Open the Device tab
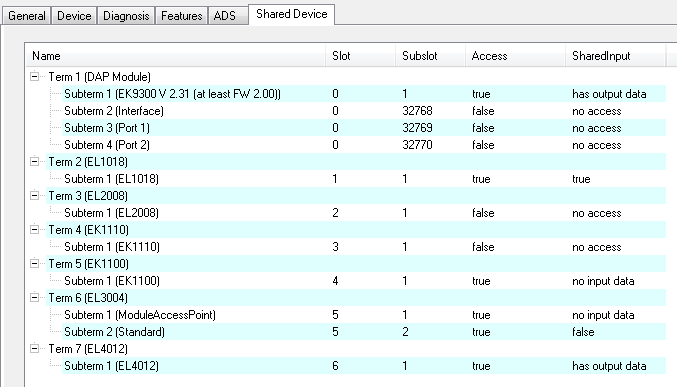The width and height of the screenshot is (677, 387). 74,16
